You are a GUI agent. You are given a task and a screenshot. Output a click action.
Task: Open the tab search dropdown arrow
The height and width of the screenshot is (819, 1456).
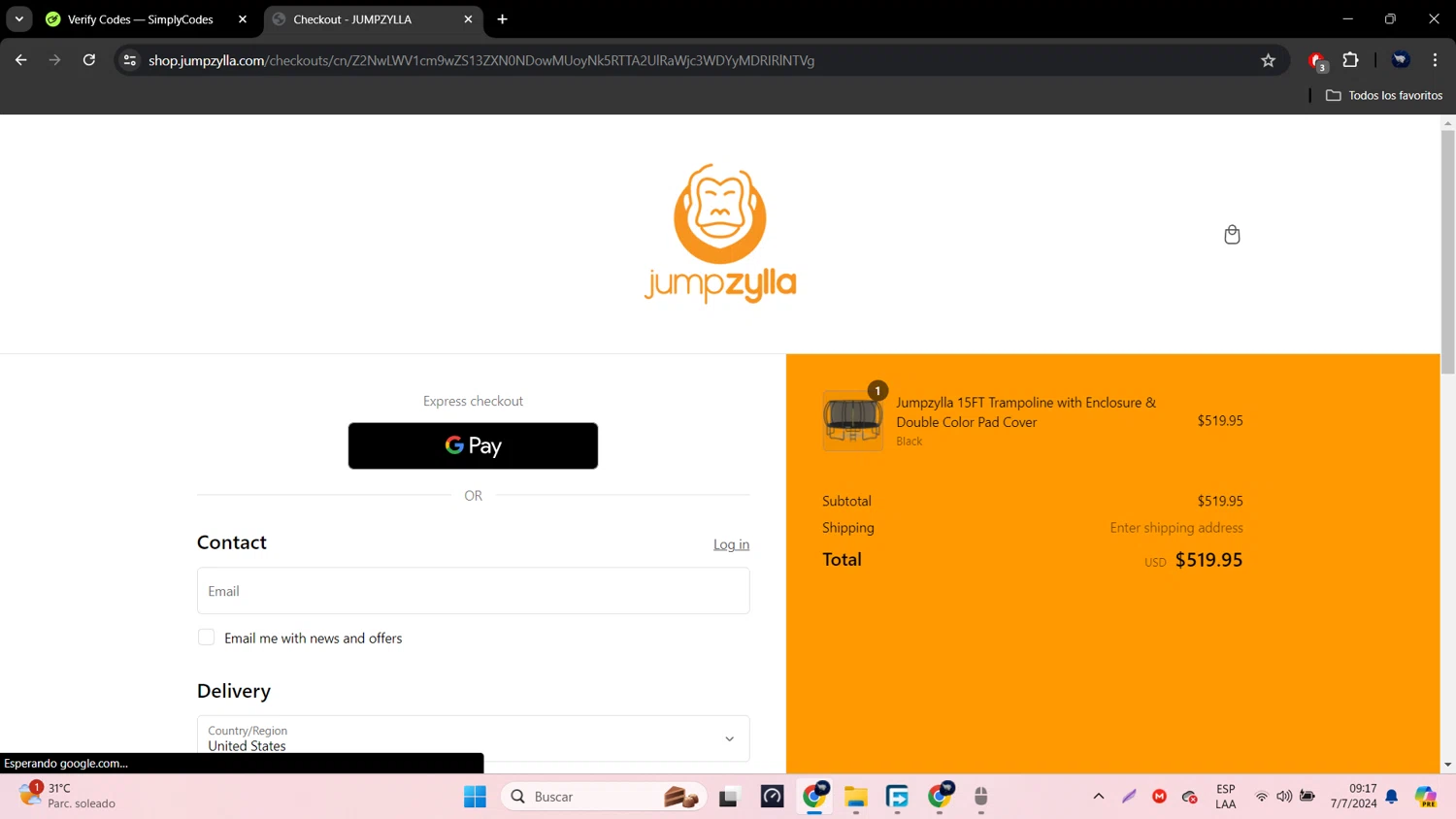[19, 19]
